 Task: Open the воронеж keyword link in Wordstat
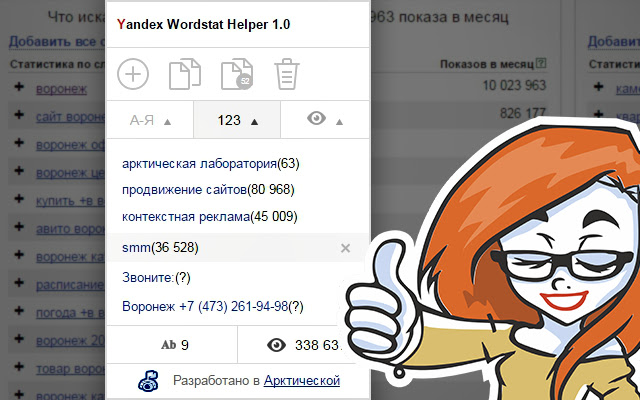coord(61,89)
